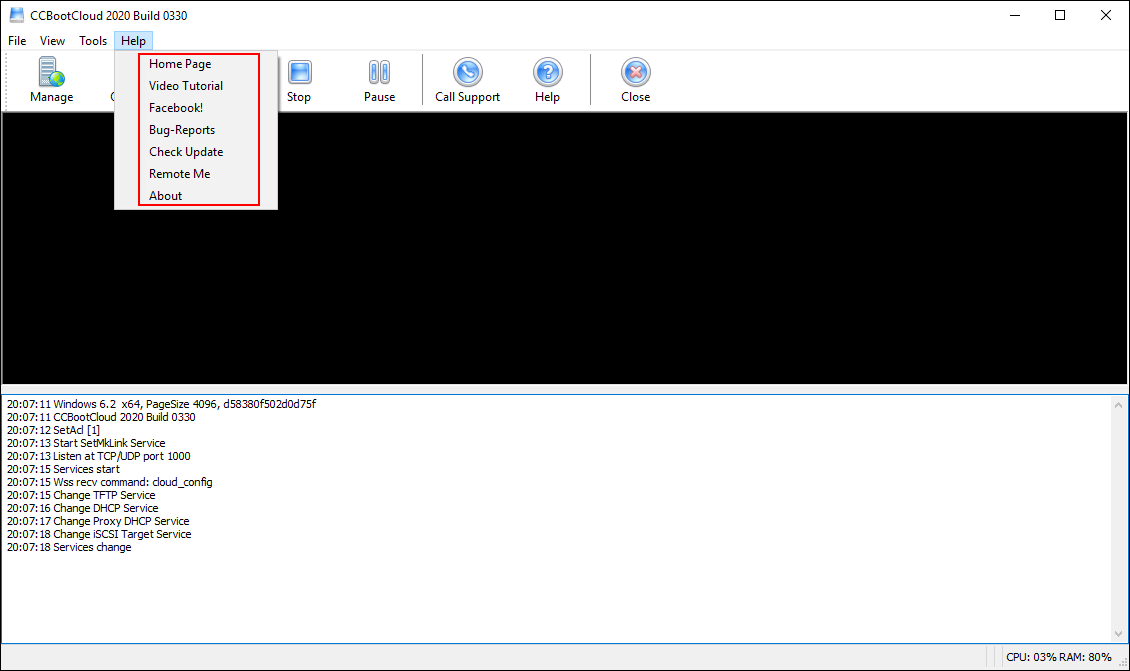Choose Remote Me menu option
This screenshot has width=1130, height=671.
pyautogui.click(x=180, y=174)
